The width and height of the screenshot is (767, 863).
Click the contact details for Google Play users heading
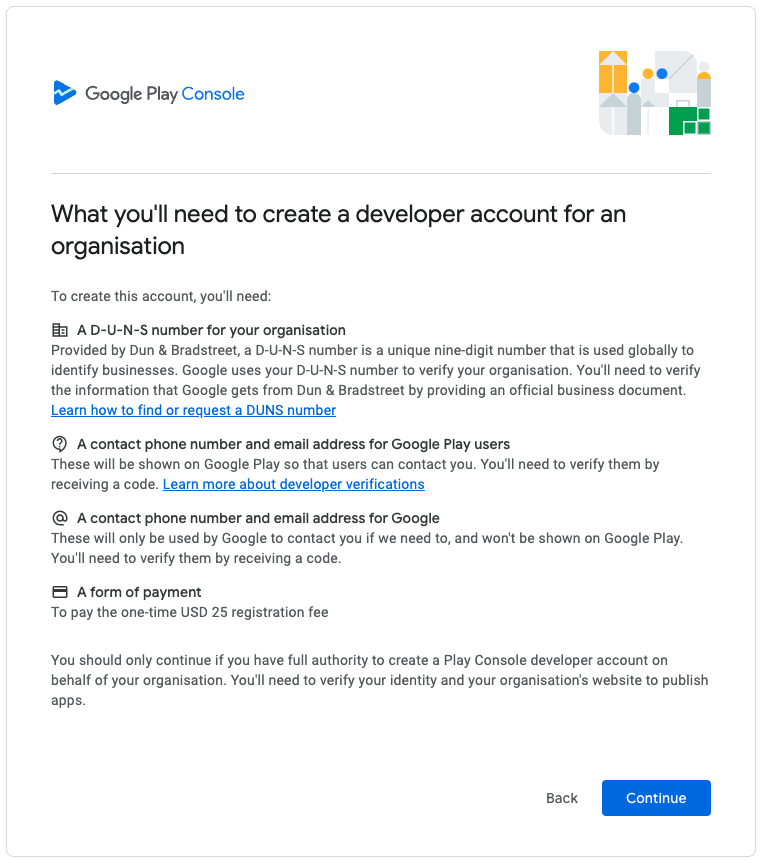tap(293, 444)
